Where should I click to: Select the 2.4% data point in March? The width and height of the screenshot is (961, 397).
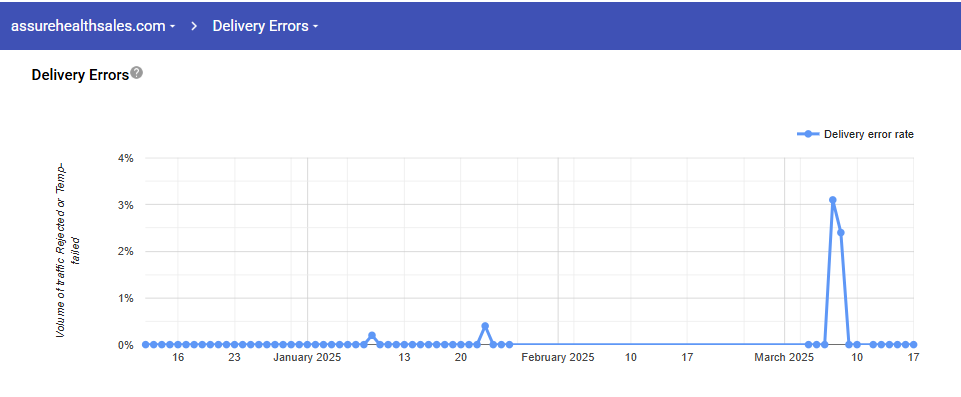[x=841, y=233]
